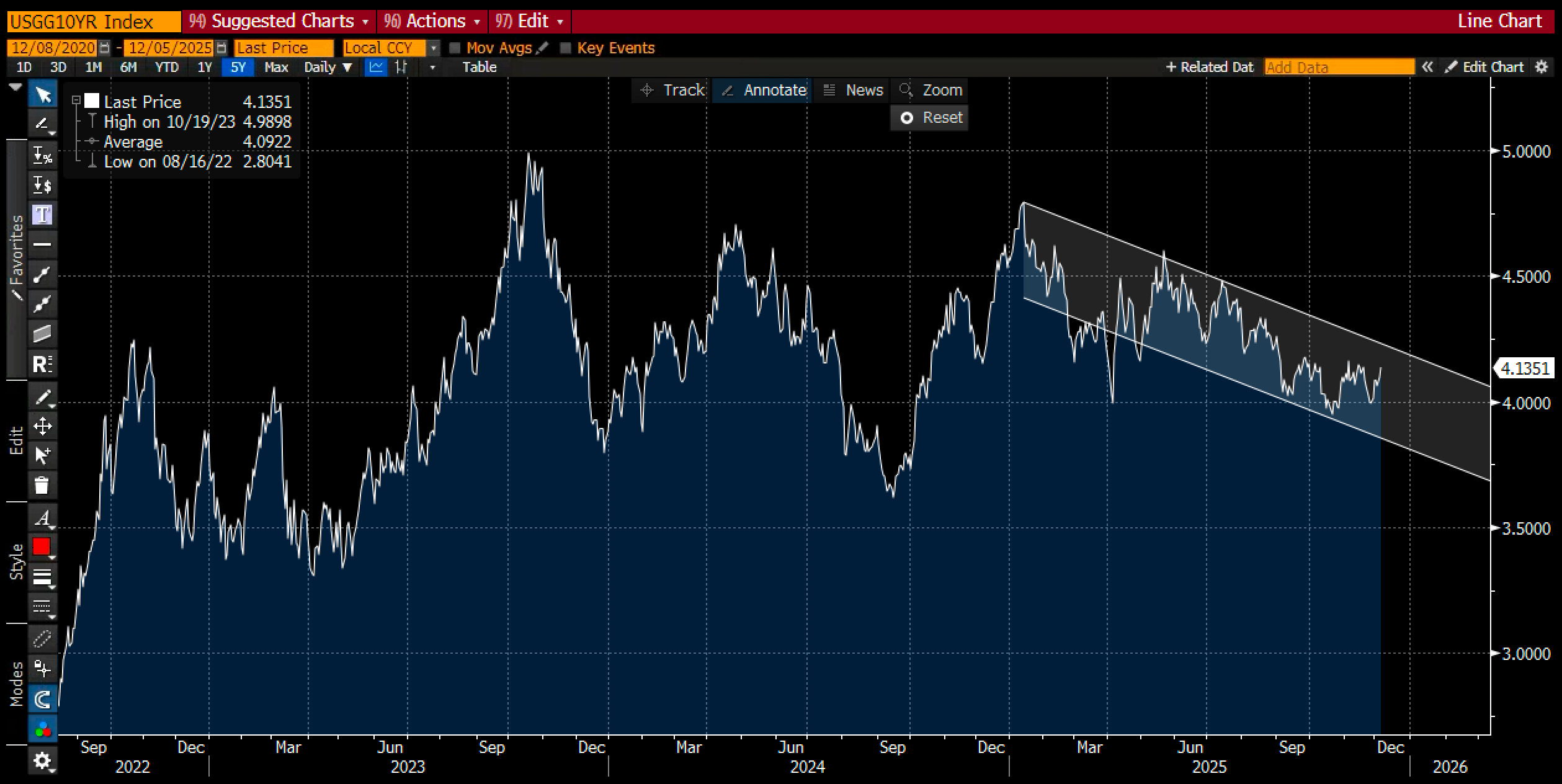Screen dimensions: 1562x784
Task: Select the regression R tool
Action: click(x=42, y=363)
